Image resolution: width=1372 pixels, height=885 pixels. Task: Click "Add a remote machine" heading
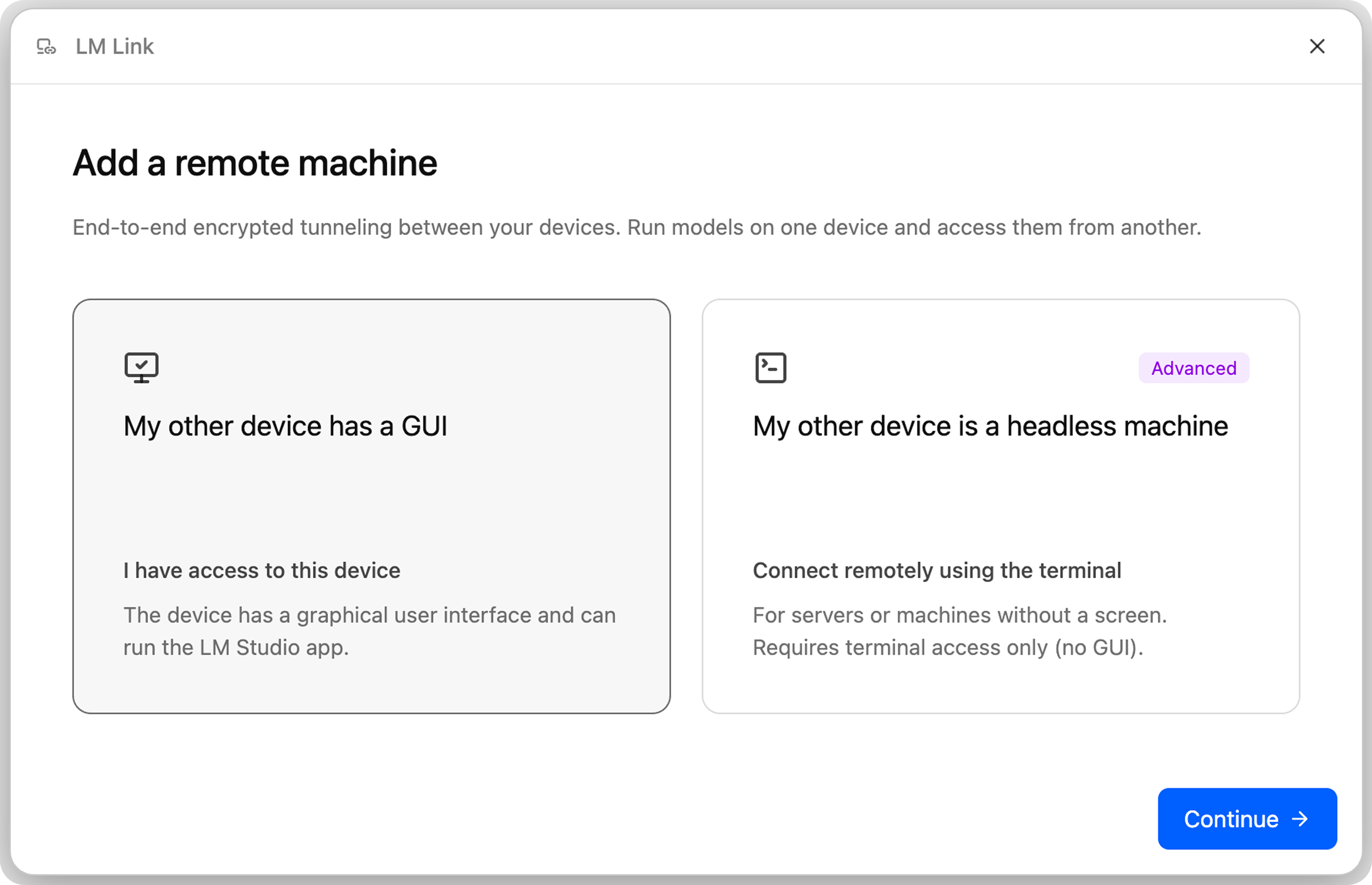(x=255, y=163)
